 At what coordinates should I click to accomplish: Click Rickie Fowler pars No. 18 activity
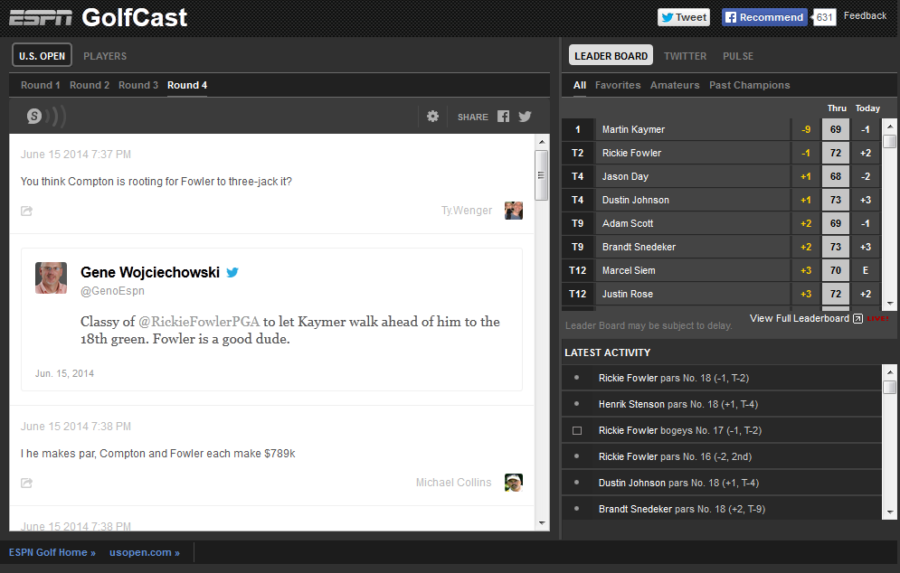(x=721, y=378)
